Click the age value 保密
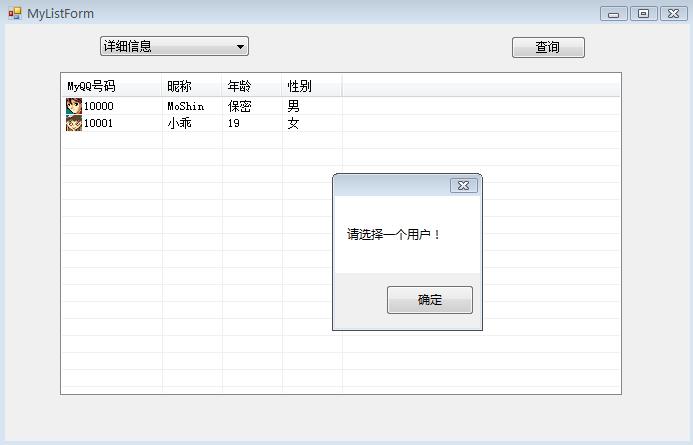 click(240, 106)
